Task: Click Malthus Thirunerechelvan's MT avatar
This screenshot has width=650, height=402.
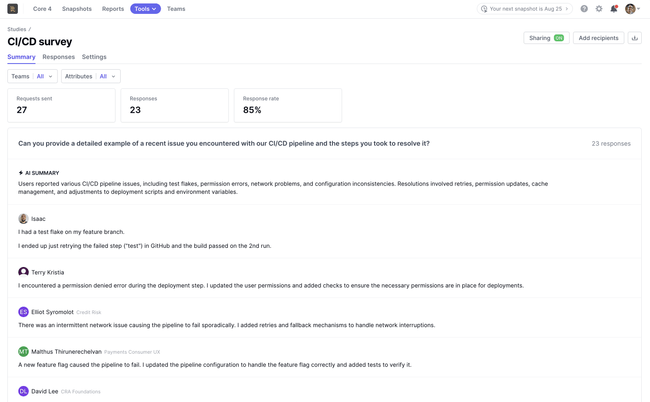Action: point(23,352)
